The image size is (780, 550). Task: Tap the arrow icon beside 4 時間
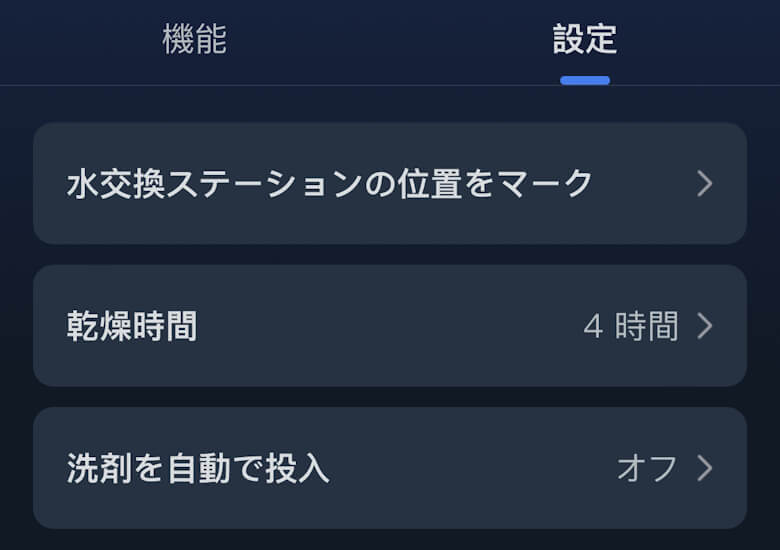coord(705,327)
